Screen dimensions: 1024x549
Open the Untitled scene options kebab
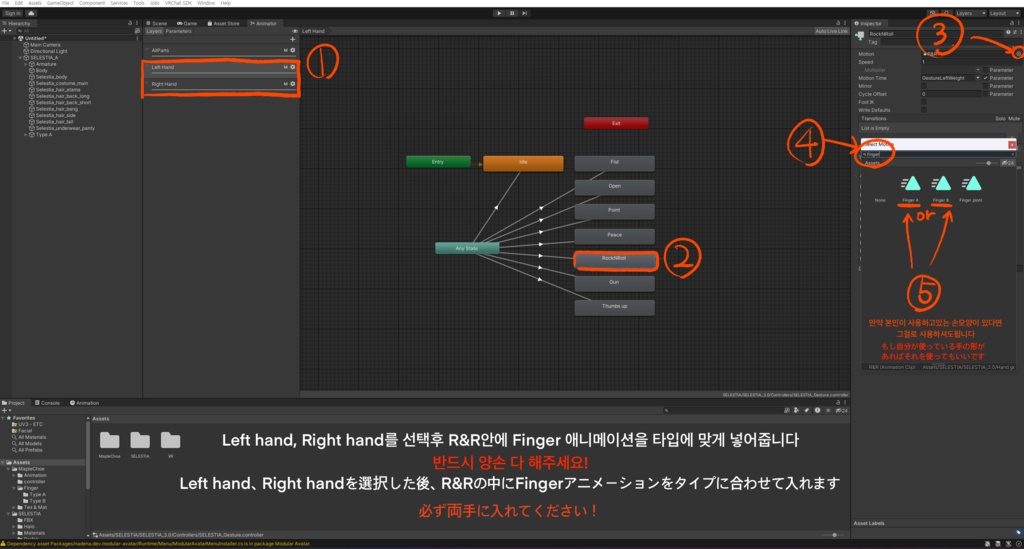(x=137, y=39)
